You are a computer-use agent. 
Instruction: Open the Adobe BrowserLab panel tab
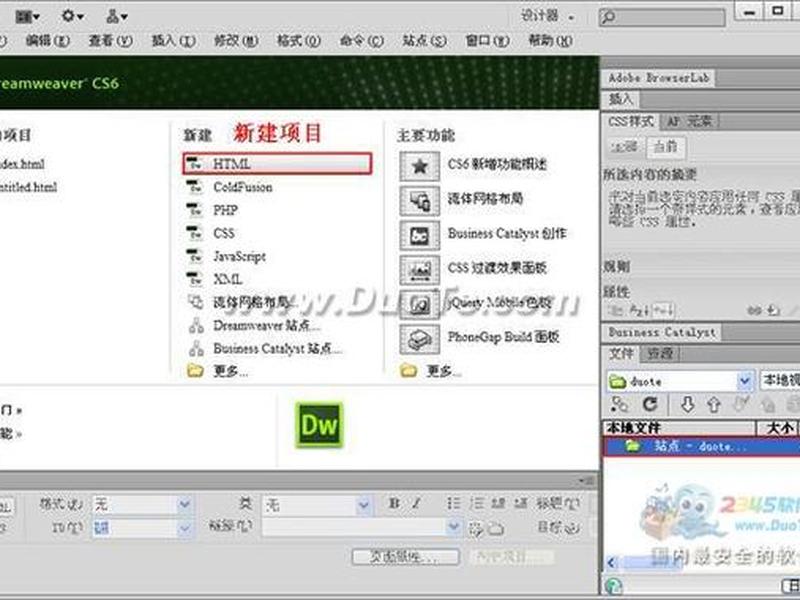(659, 78)
